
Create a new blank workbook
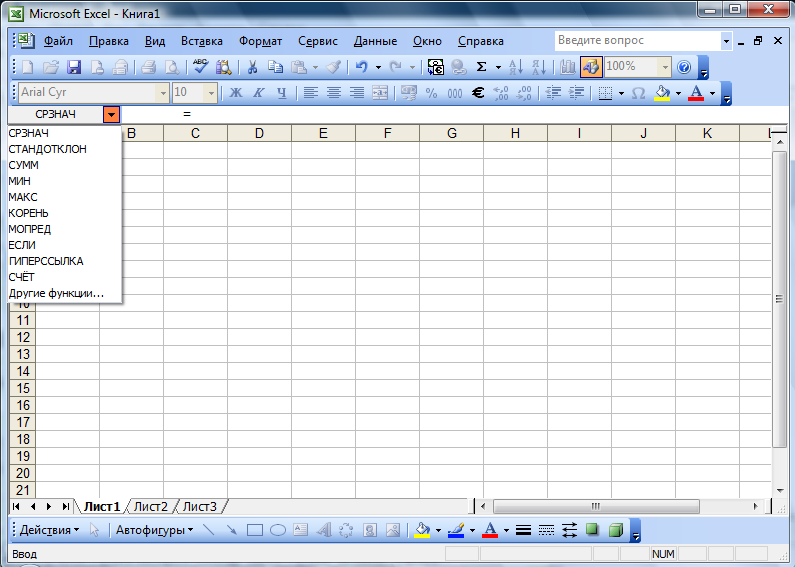[28, 67]
